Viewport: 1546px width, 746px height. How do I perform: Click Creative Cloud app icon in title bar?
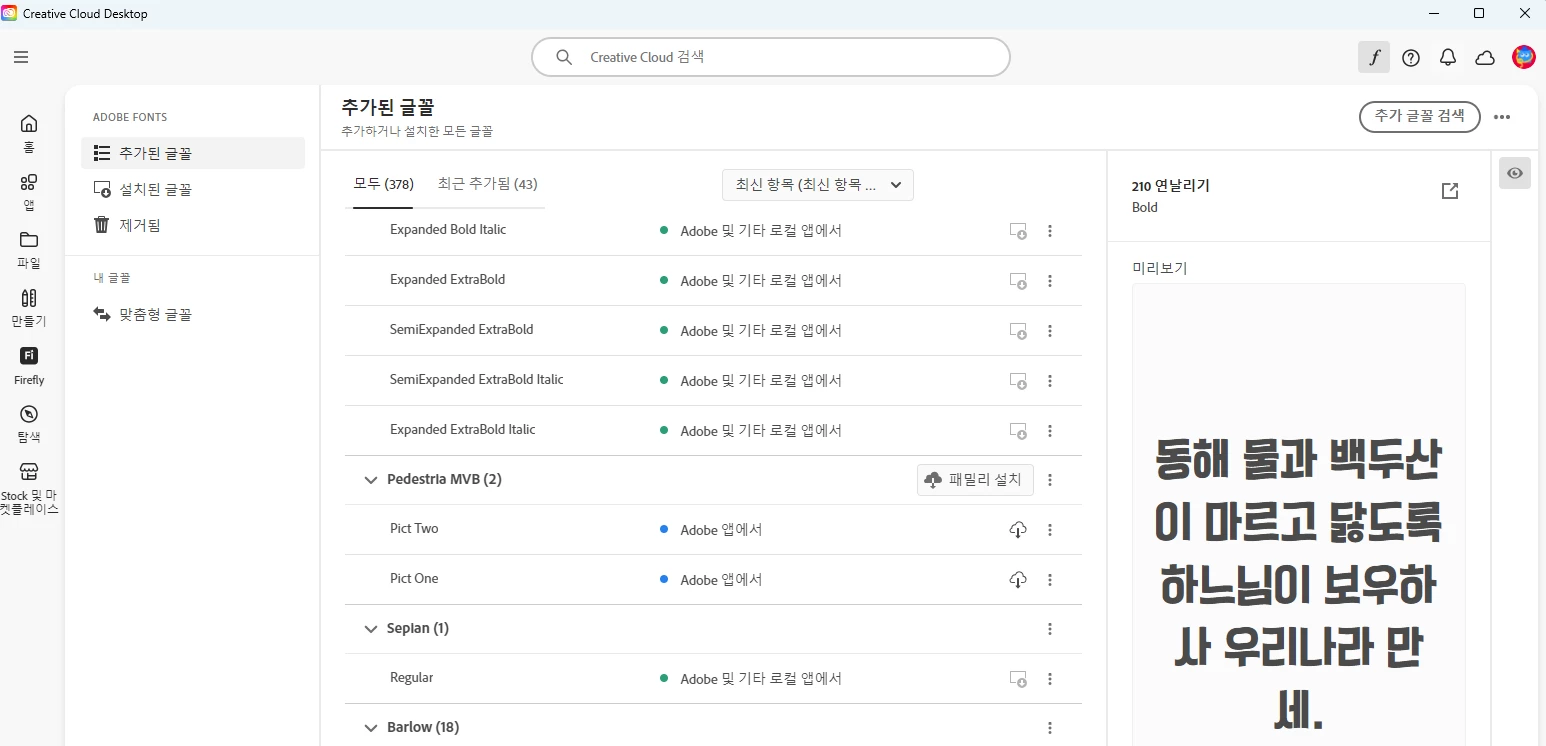point(10,14)
